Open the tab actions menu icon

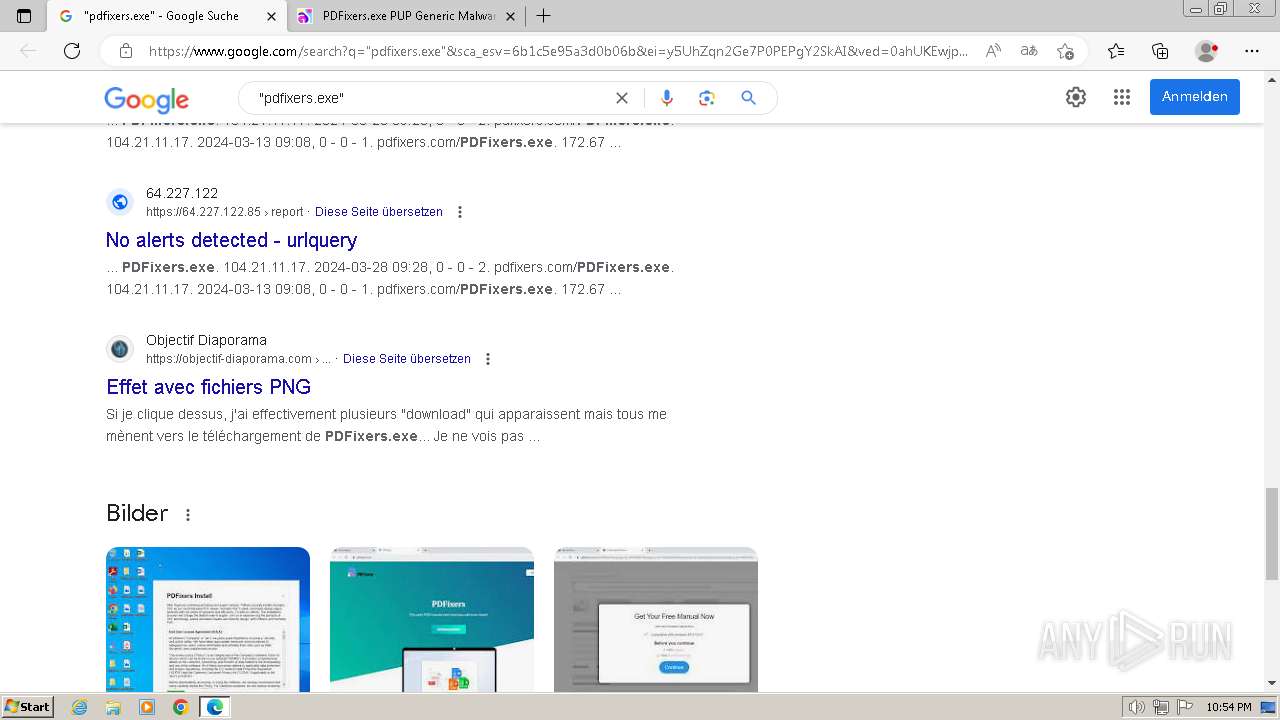tap(24, 16)
